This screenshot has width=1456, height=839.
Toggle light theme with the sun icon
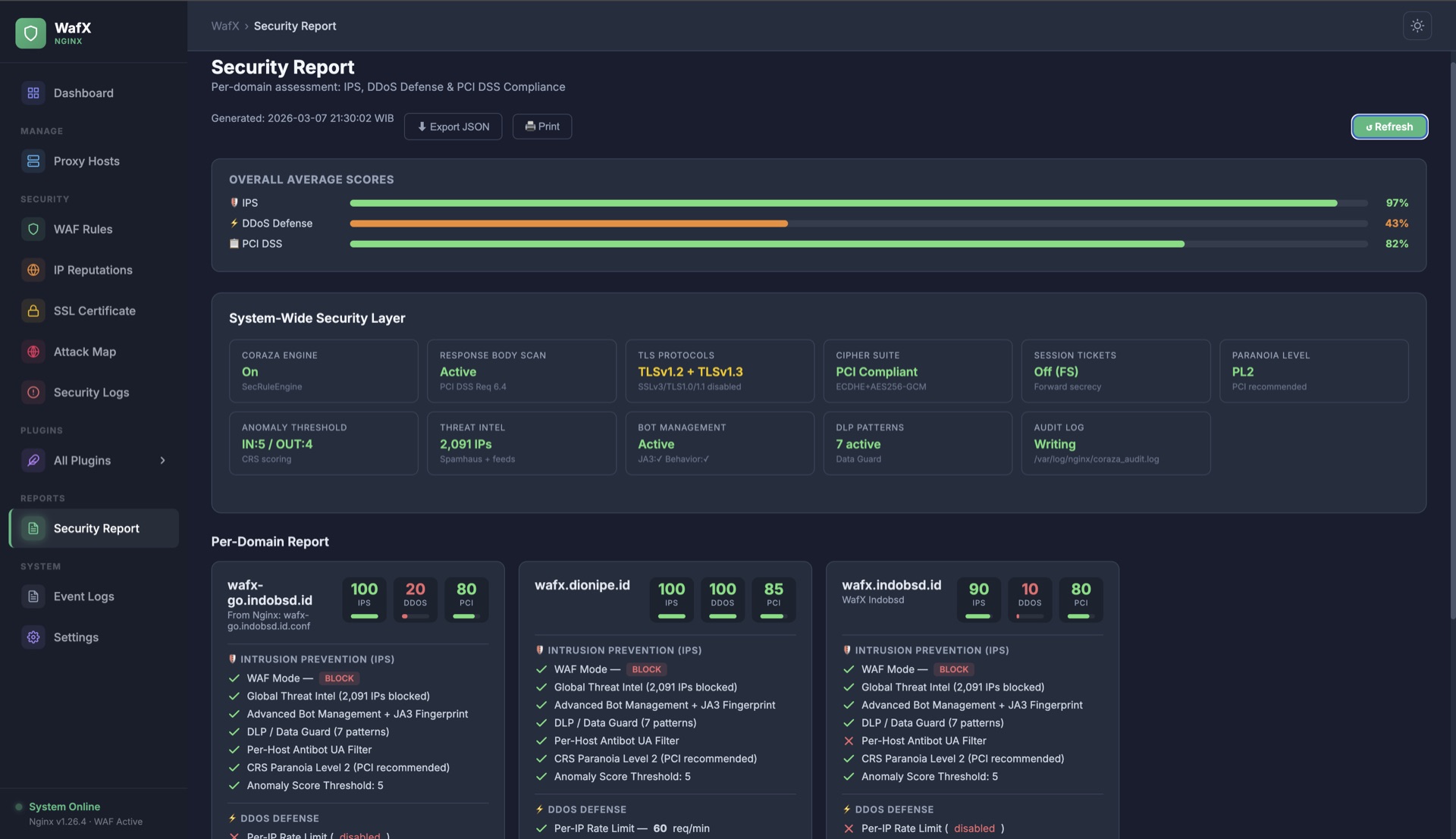[x=1417, y=25]
